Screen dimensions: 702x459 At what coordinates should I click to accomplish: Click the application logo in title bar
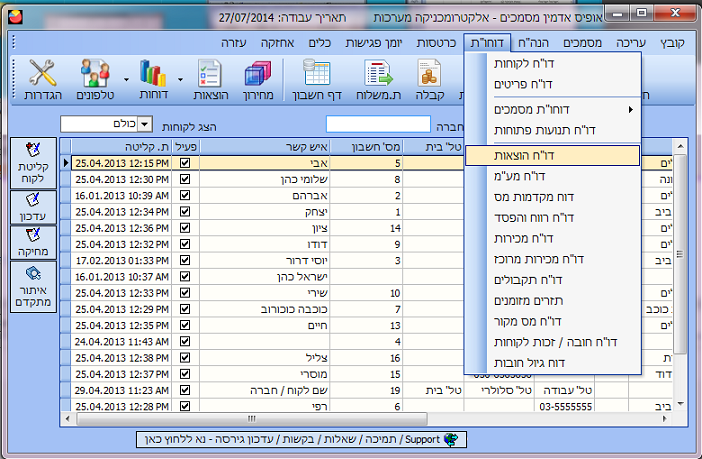[15, 17]
